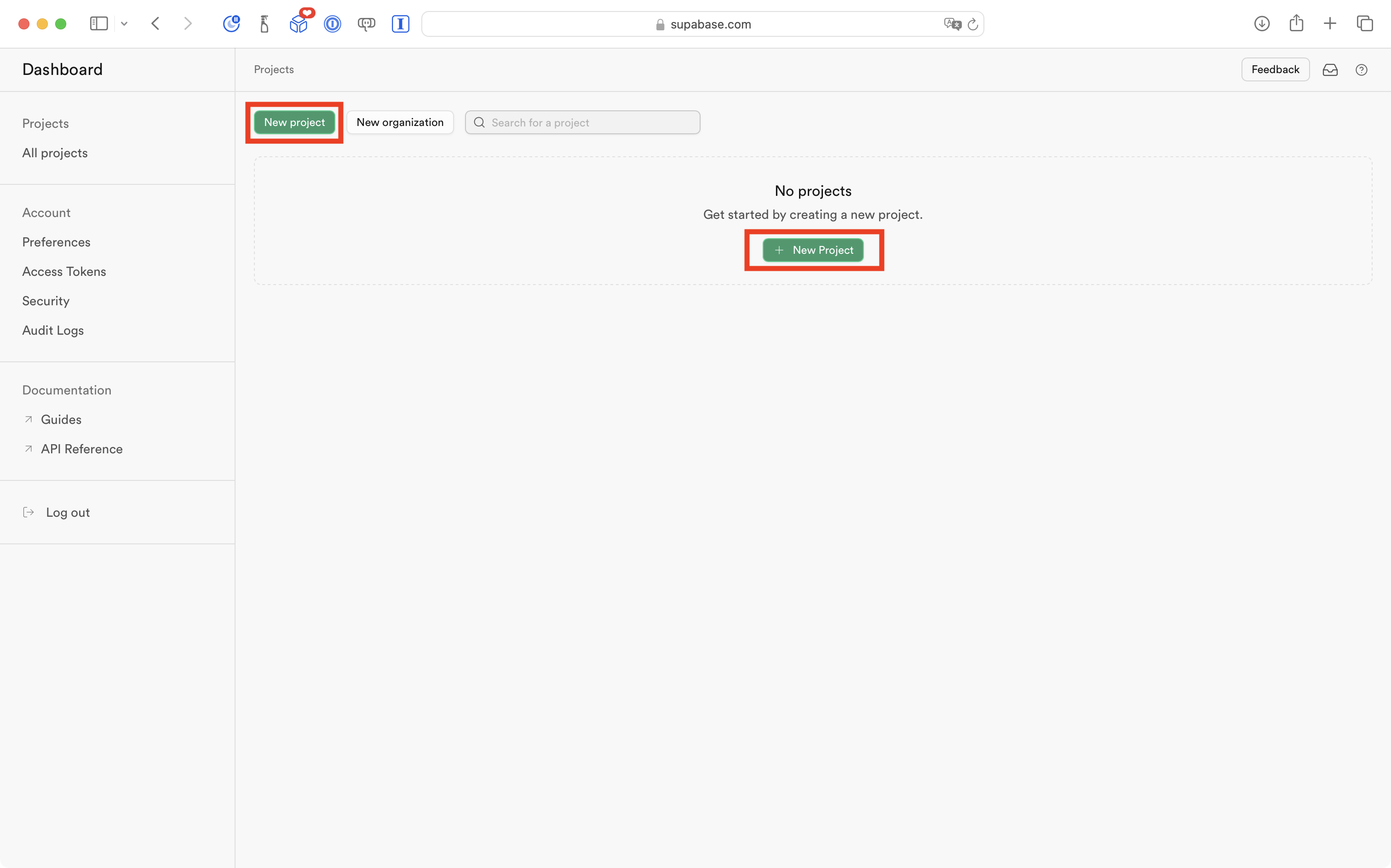Show the tab overview icon
The width and height of the screenshot is (1391, 868).
click(x=1365, y=23)
